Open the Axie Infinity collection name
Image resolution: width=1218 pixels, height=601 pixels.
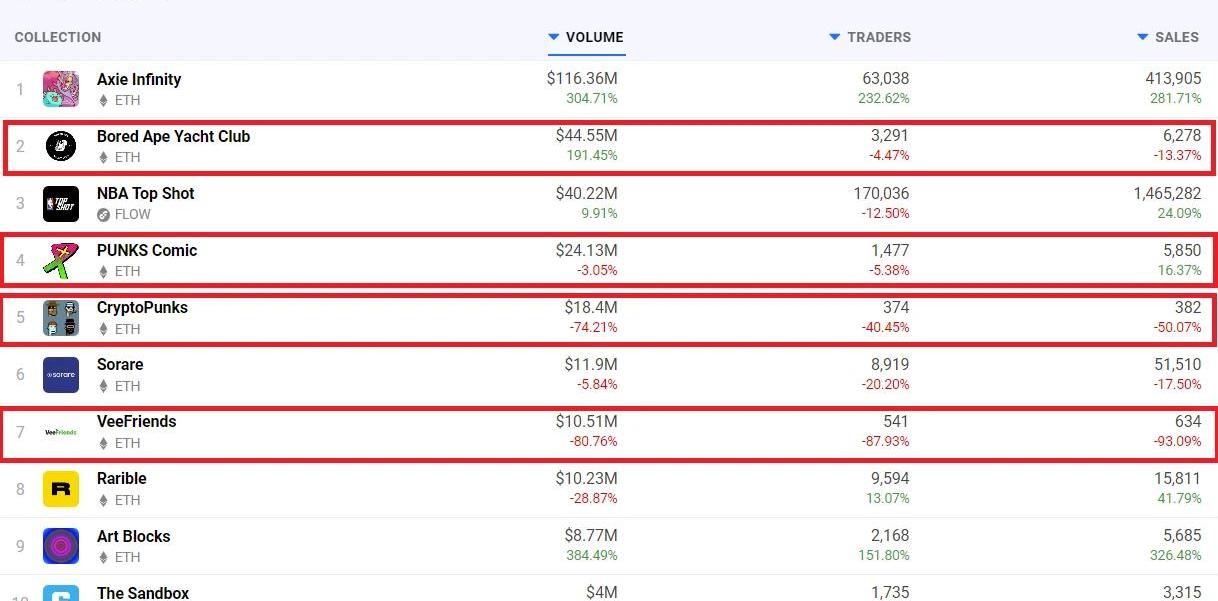tap(139, 79)
